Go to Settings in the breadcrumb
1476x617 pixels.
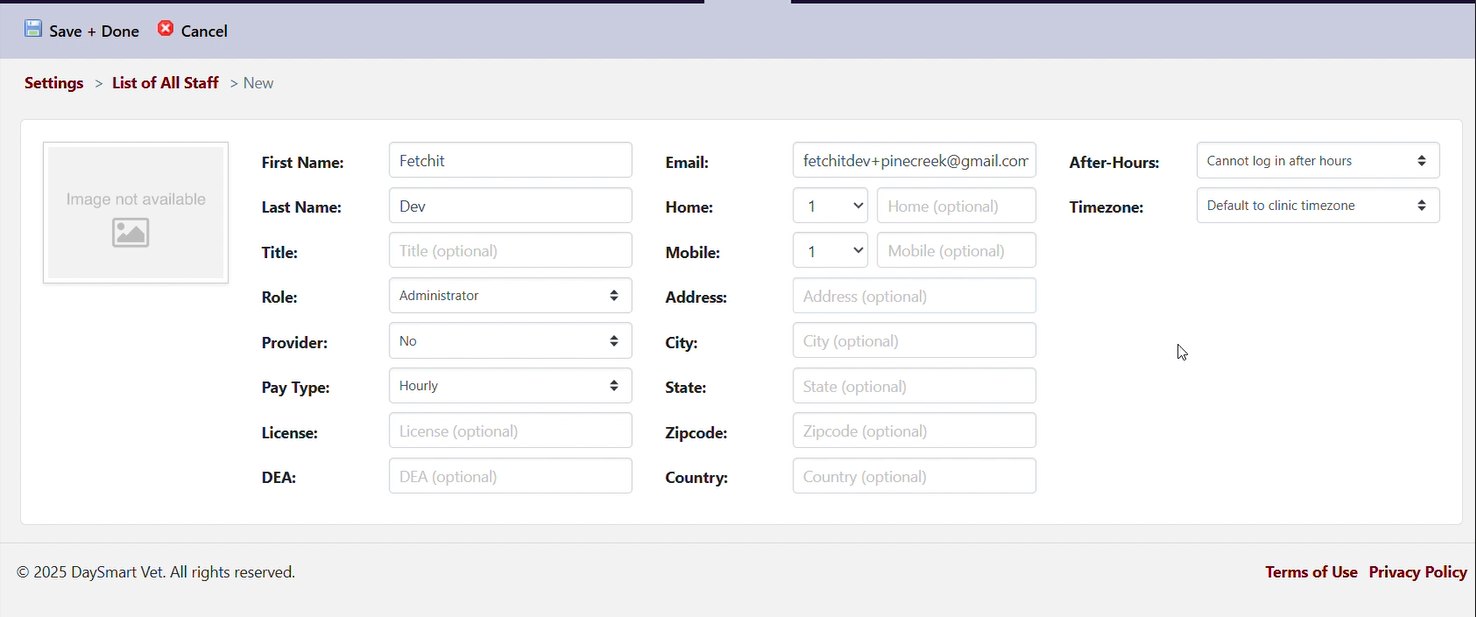tap(54, 83)
